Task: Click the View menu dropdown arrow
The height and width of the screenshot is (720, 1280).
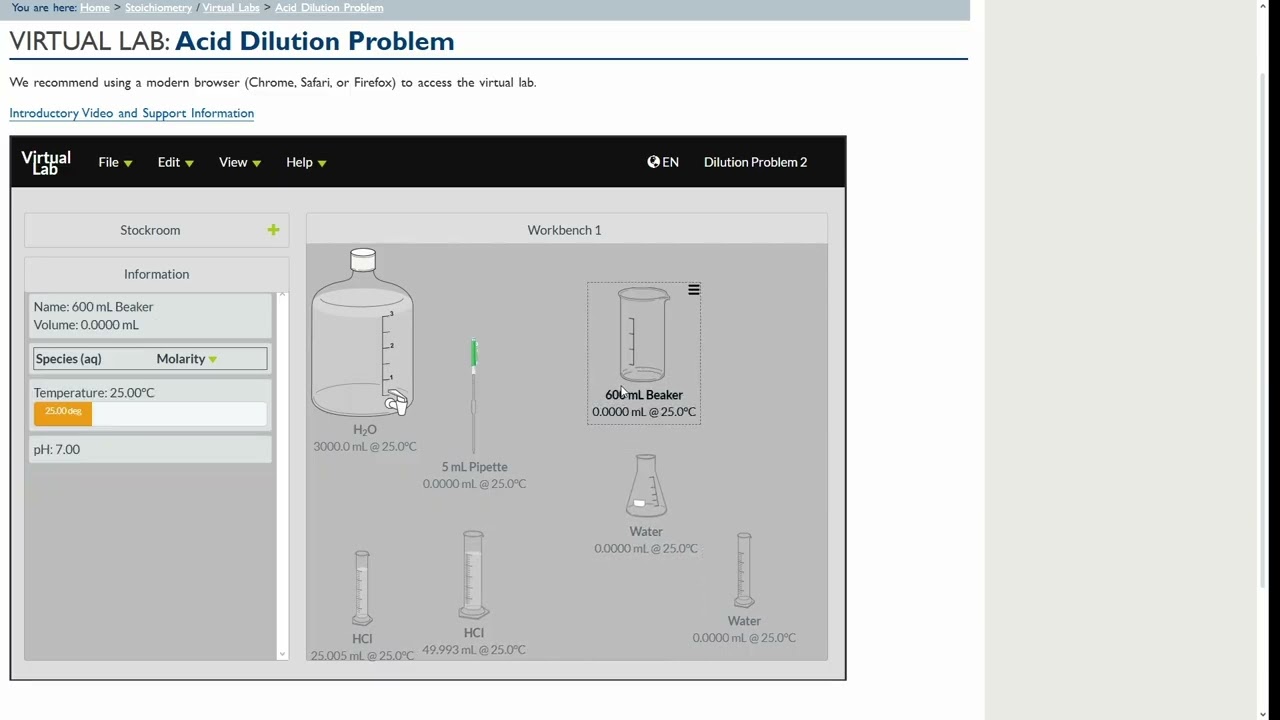Action: [x=257, y=163]
